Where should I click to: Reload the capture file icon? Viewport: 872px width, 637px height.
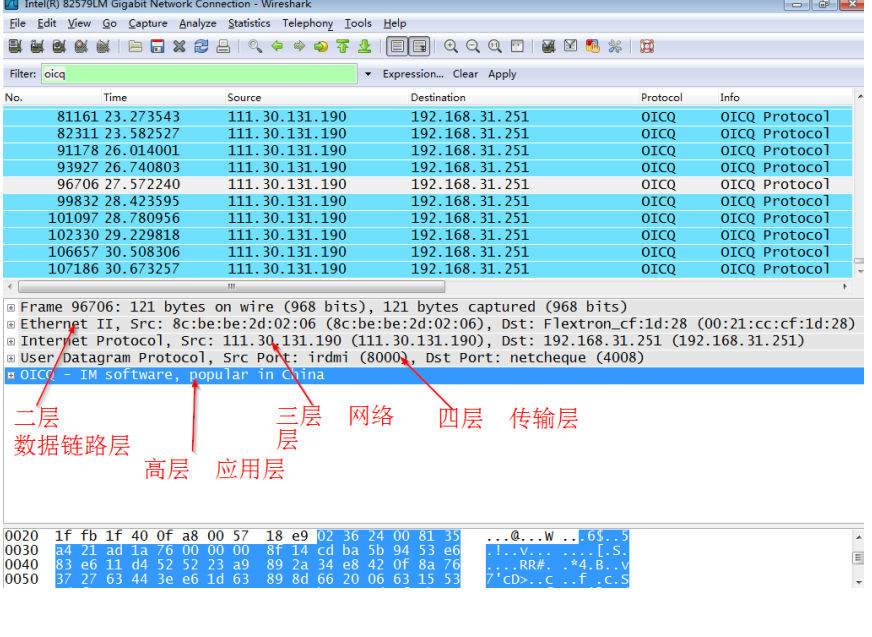[x=201, y=46]
